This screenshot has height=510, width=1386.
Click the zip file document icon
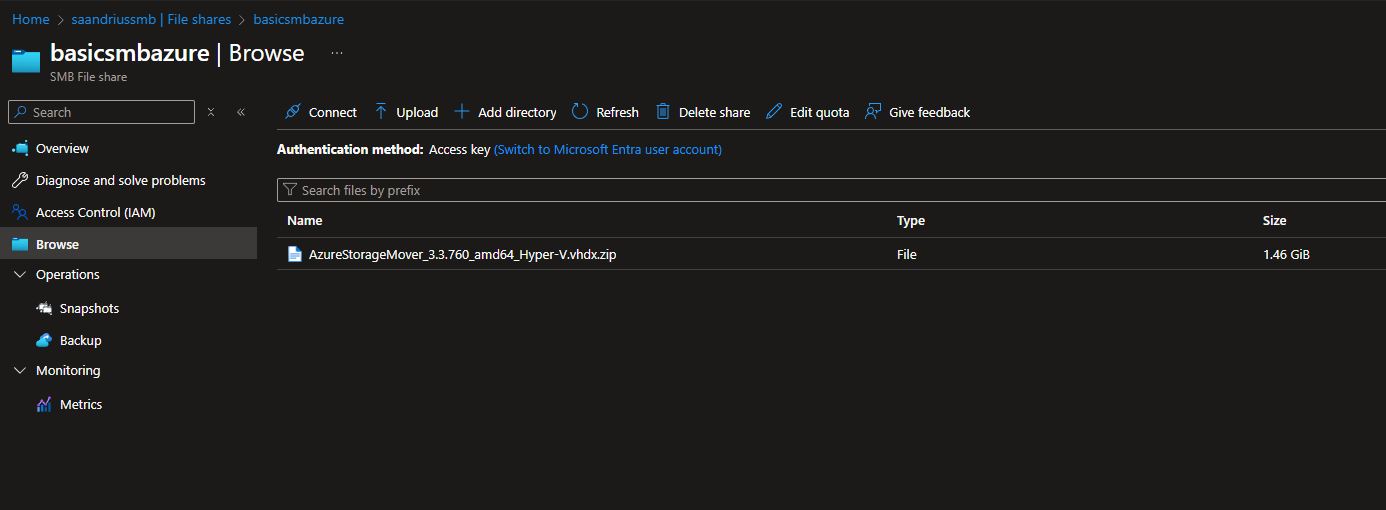(295, 254)
